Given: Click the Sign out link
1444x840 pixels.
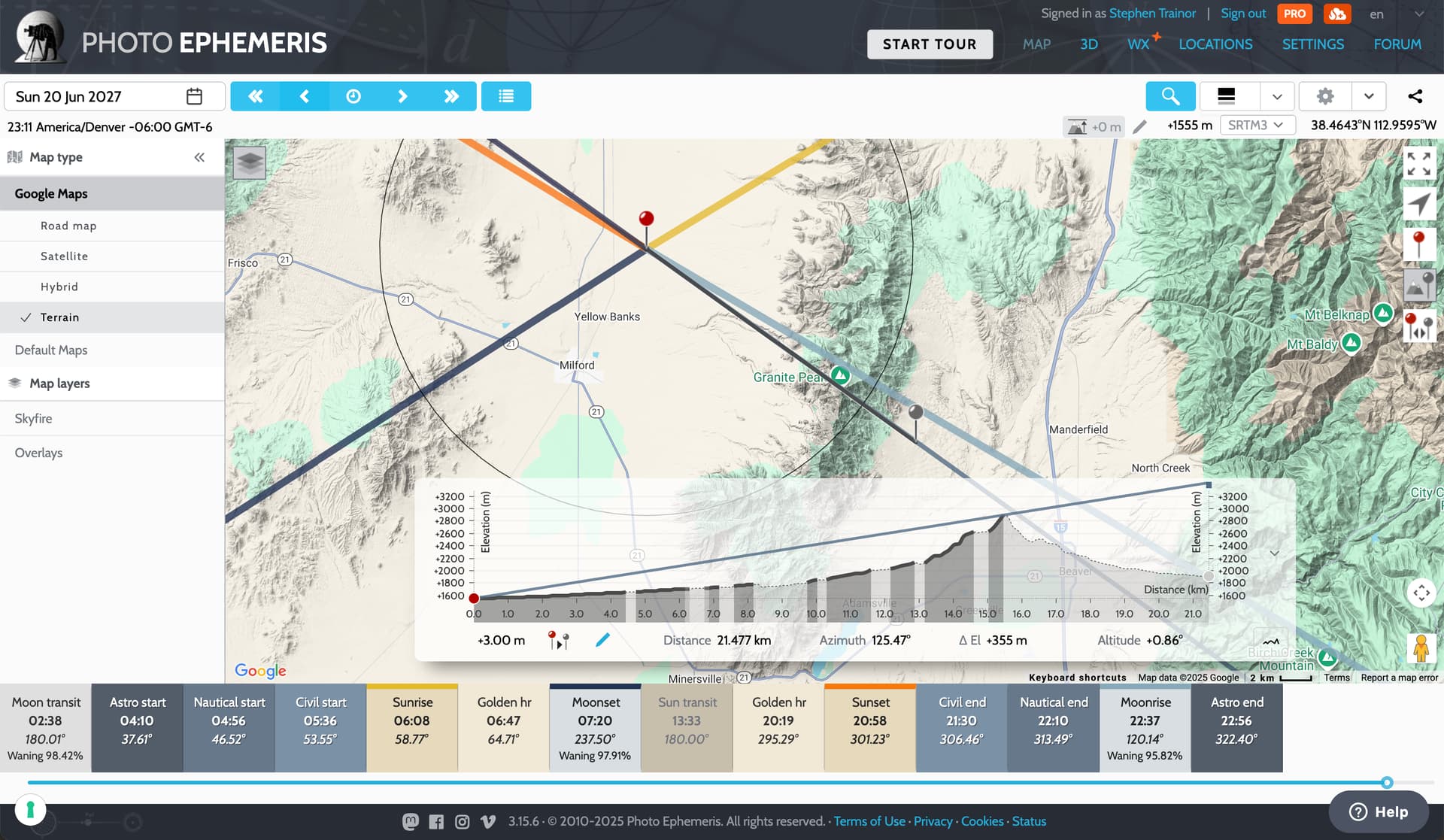Looking at the screenshot, I should pyautogui.click(x=1243, y=14).
